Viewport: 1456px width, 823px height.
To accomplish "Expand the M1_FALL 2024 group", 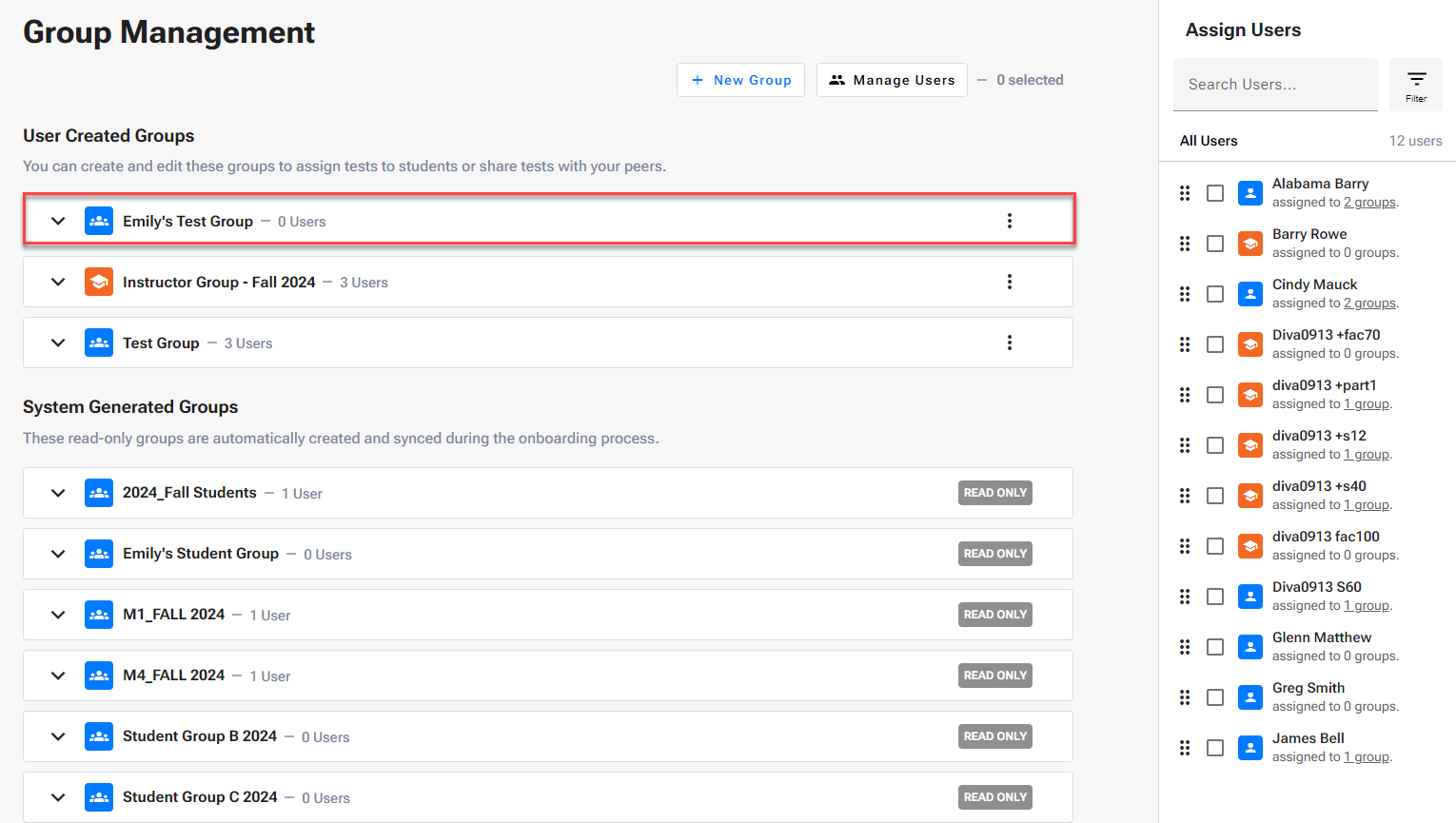I will click(x=58, y=615).
